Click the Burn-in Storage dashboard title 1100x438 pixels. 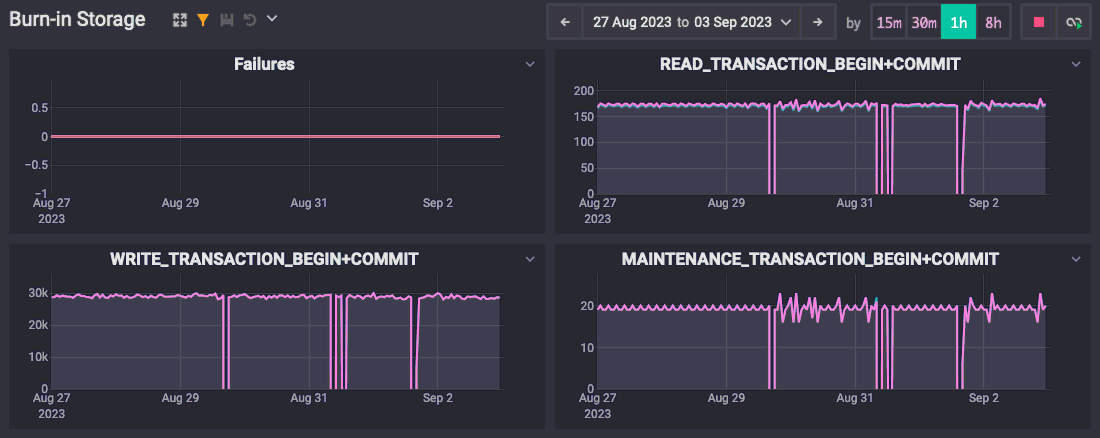point(77,20)
